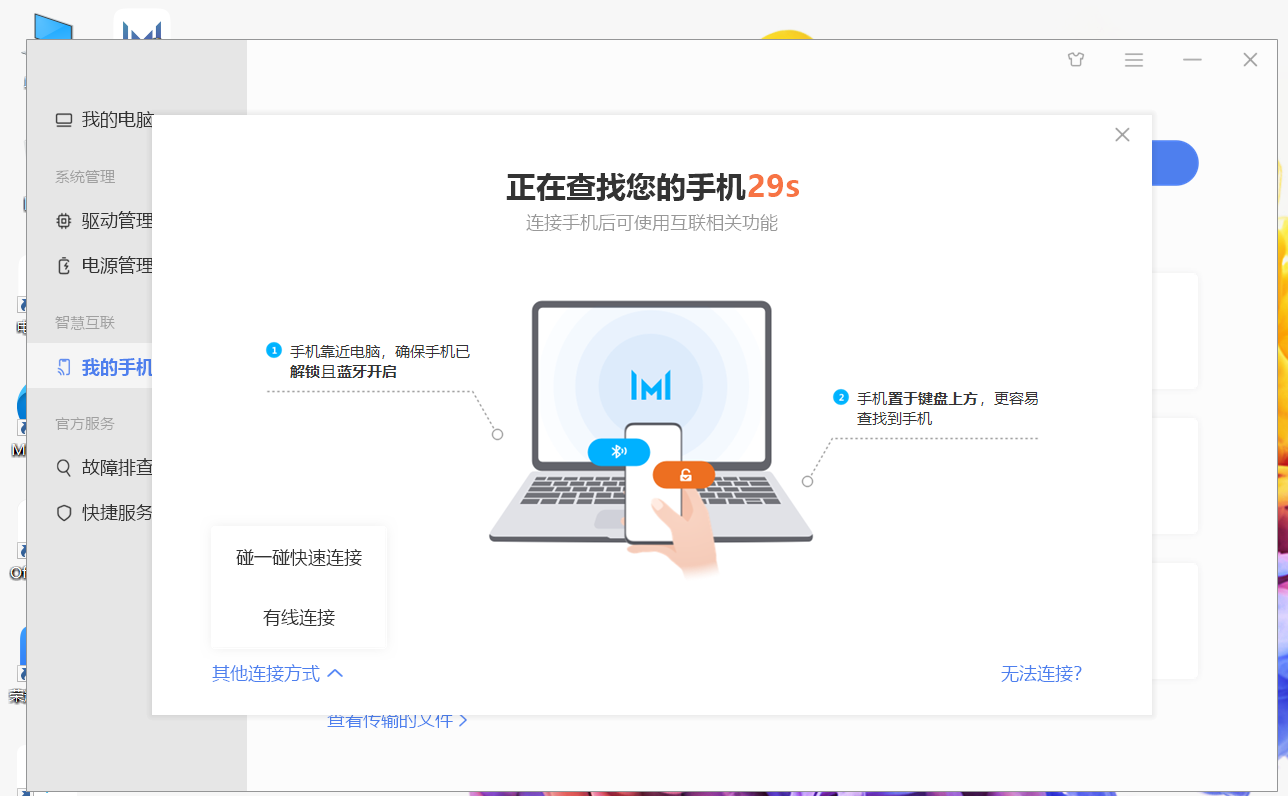1288x796 pixels.
Task: Click the 电源管理 battery icon
Action: pos(64,266)
